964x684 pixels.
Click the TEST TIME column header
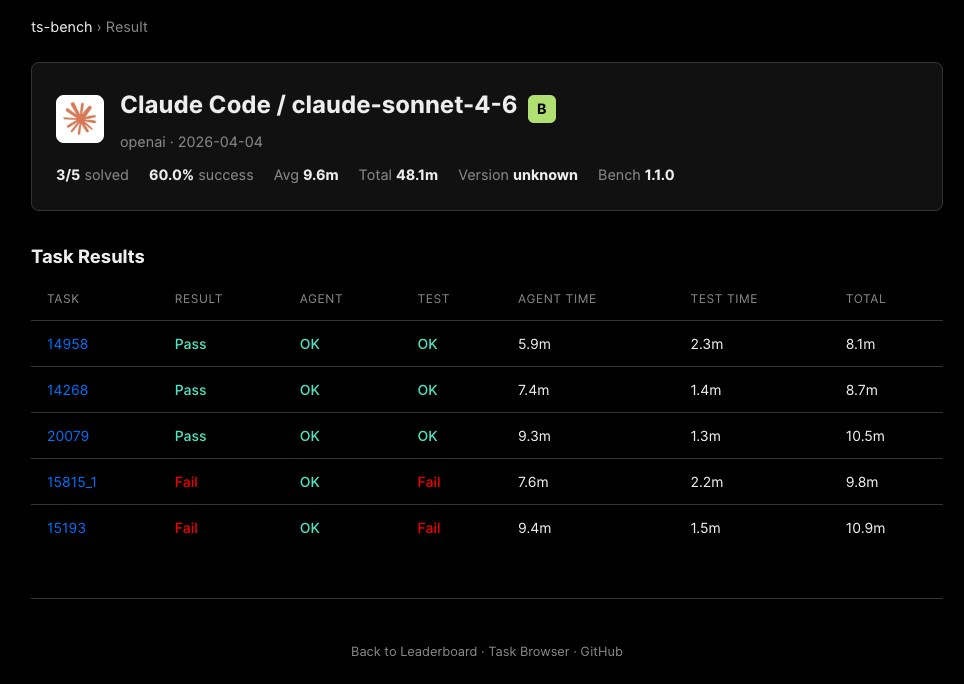click(x=724, y=299)
